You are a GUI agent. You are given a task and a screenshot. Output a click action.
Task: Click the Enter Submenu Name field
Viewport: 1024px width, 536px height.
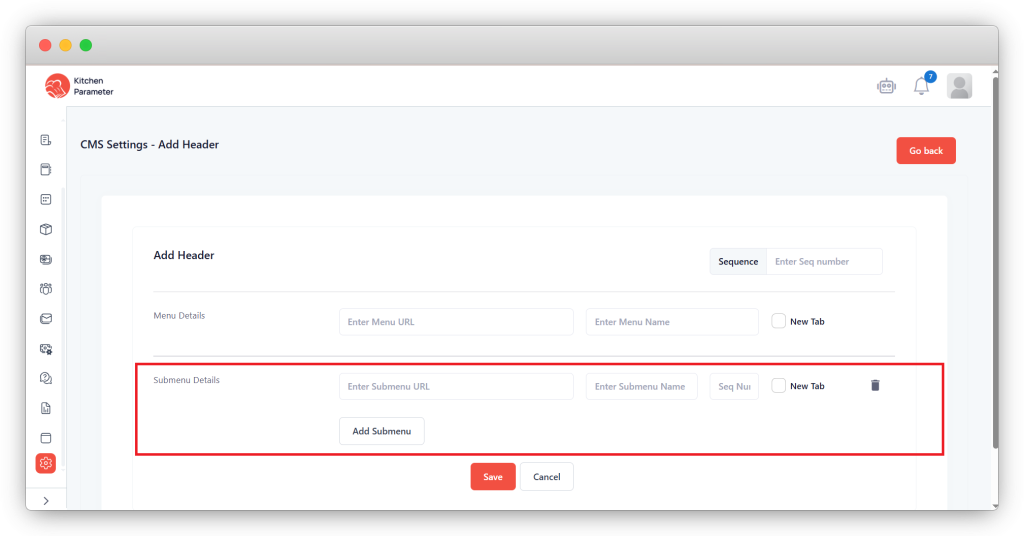(x=641, y=386)
